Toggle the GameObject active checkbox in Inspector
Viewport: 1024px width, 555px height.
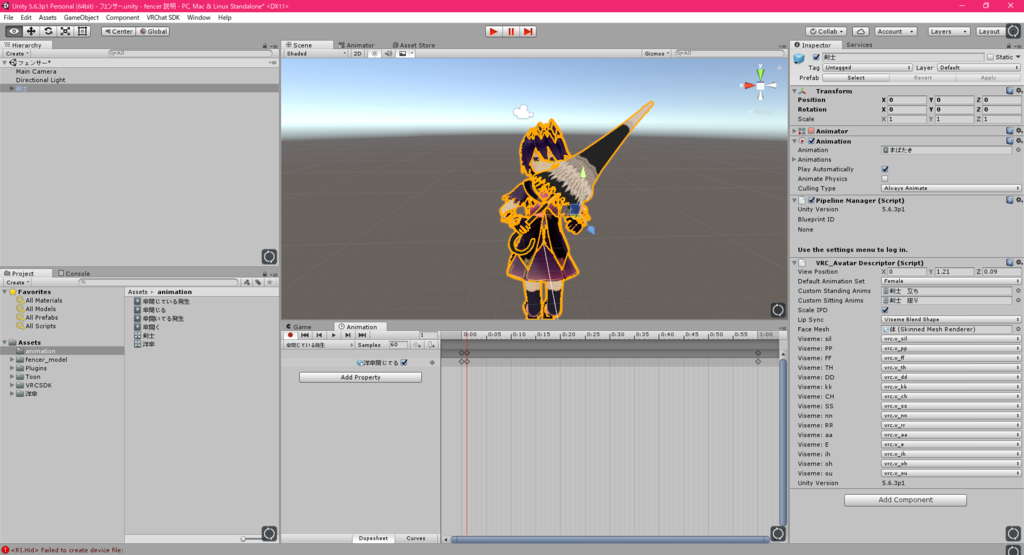[x=816, y=57]
